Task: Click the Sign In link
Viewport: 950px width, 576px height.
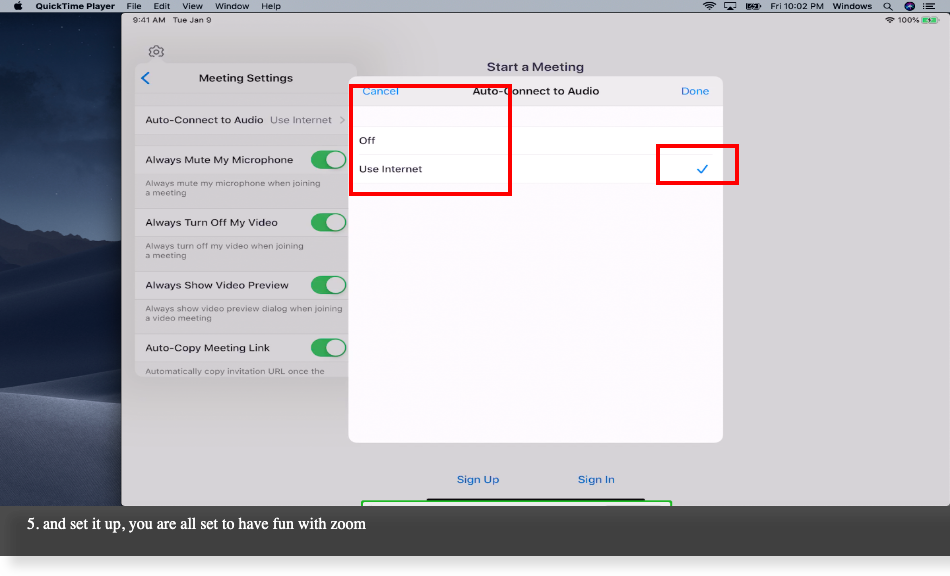Action: pyautogui.click(x=596, y=479)
